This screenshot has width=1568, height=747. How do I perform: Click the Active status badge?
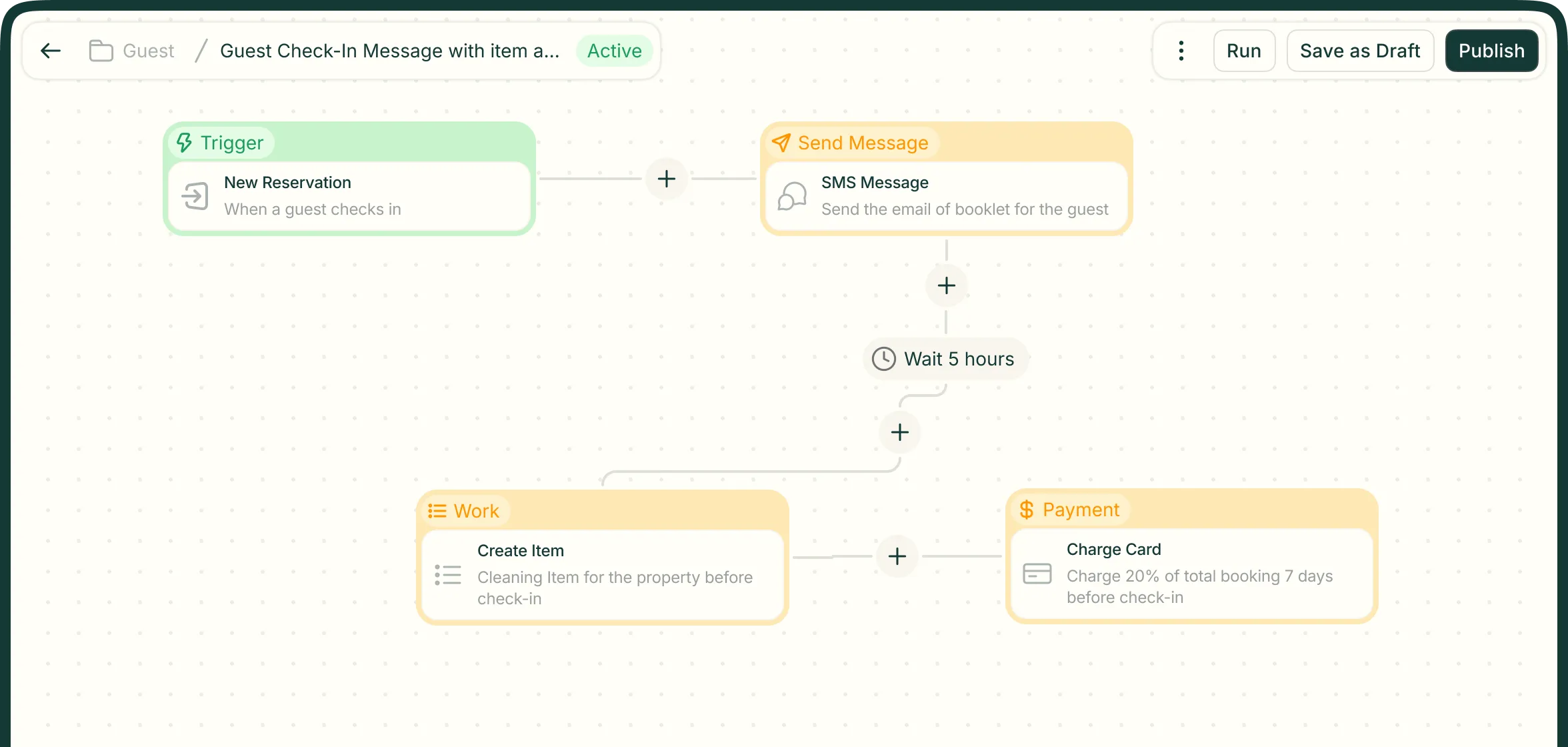coord(614,51)
